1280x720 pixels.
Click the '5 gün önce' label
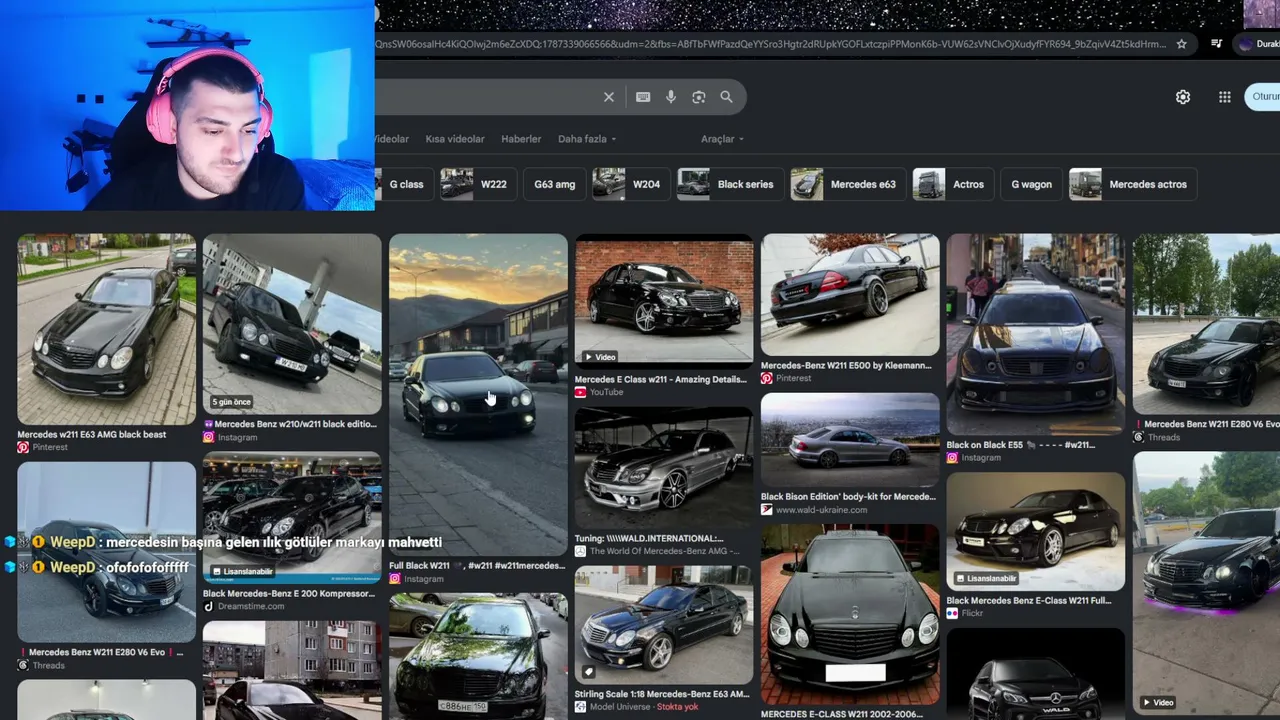click(231, 402)
